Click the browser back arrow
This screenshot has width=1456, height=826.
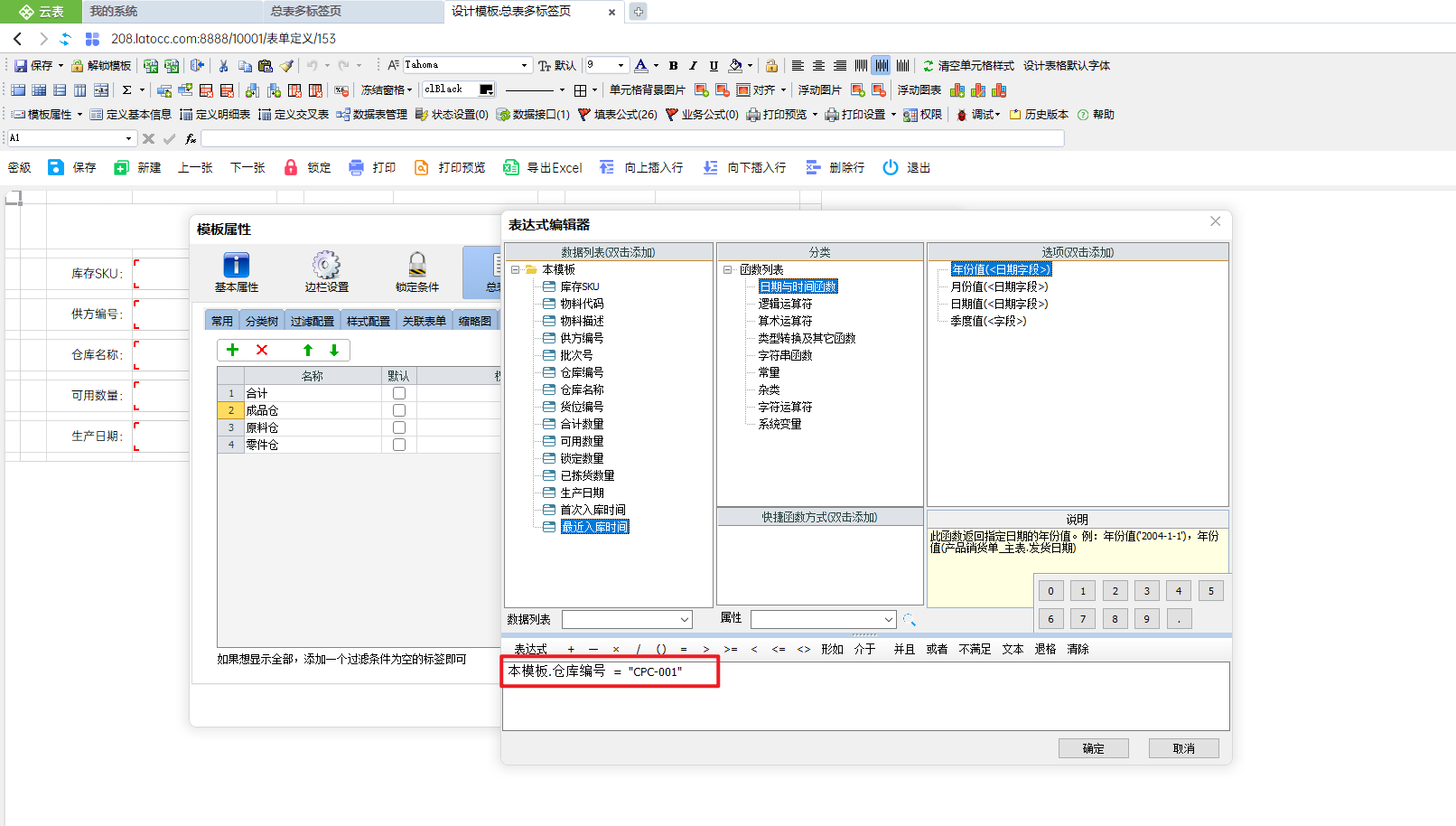pyautogui.click(x=17, y=39)
